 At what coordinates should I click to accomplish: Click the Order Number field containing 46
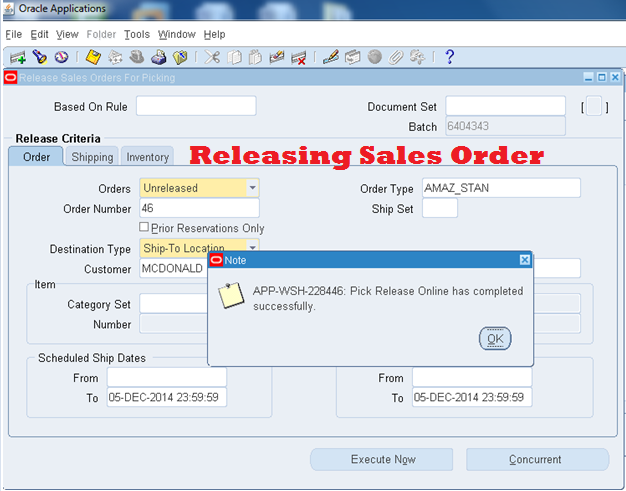pos(199,208)
